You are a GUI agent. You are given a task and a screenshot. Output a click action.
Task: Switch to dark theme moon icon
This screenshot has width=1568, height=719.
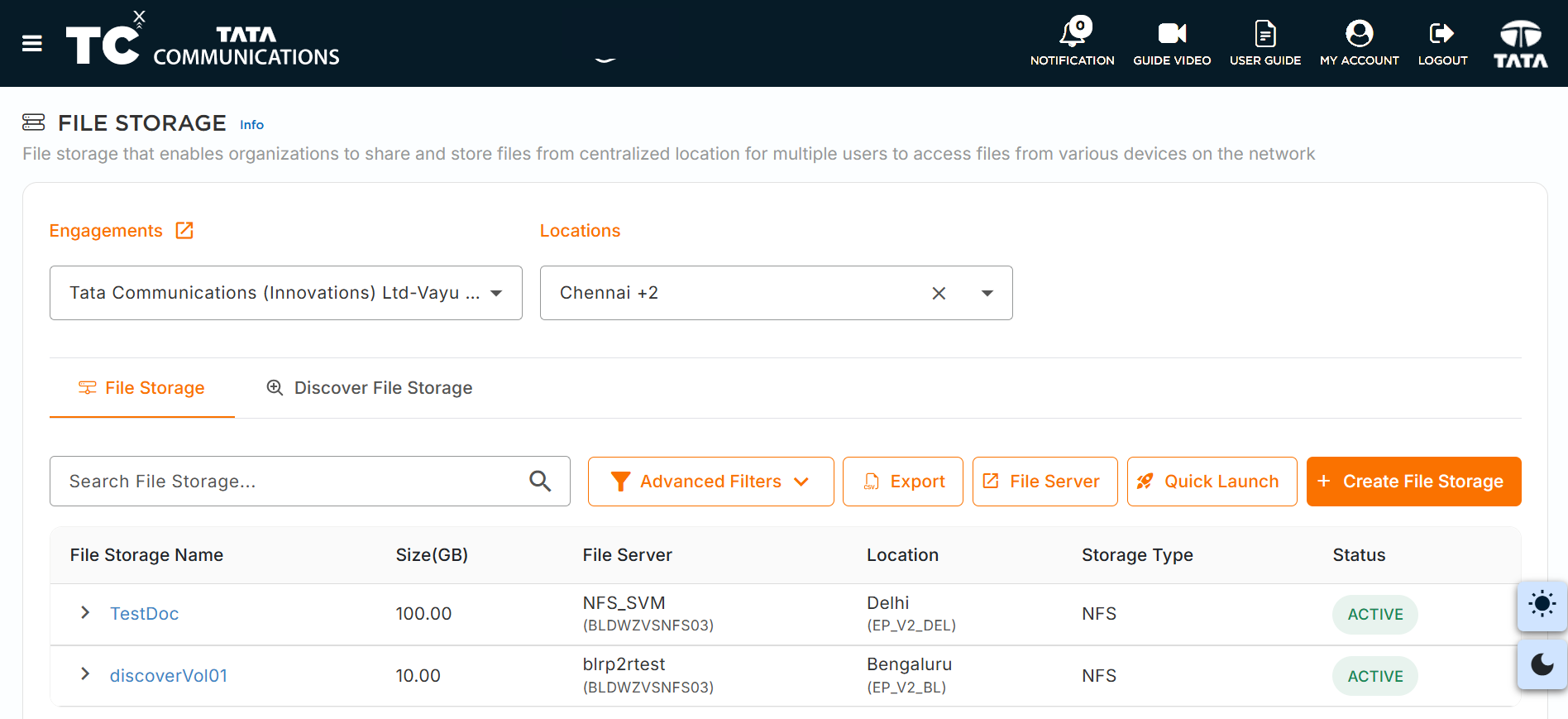click(x=1542, y=665)
